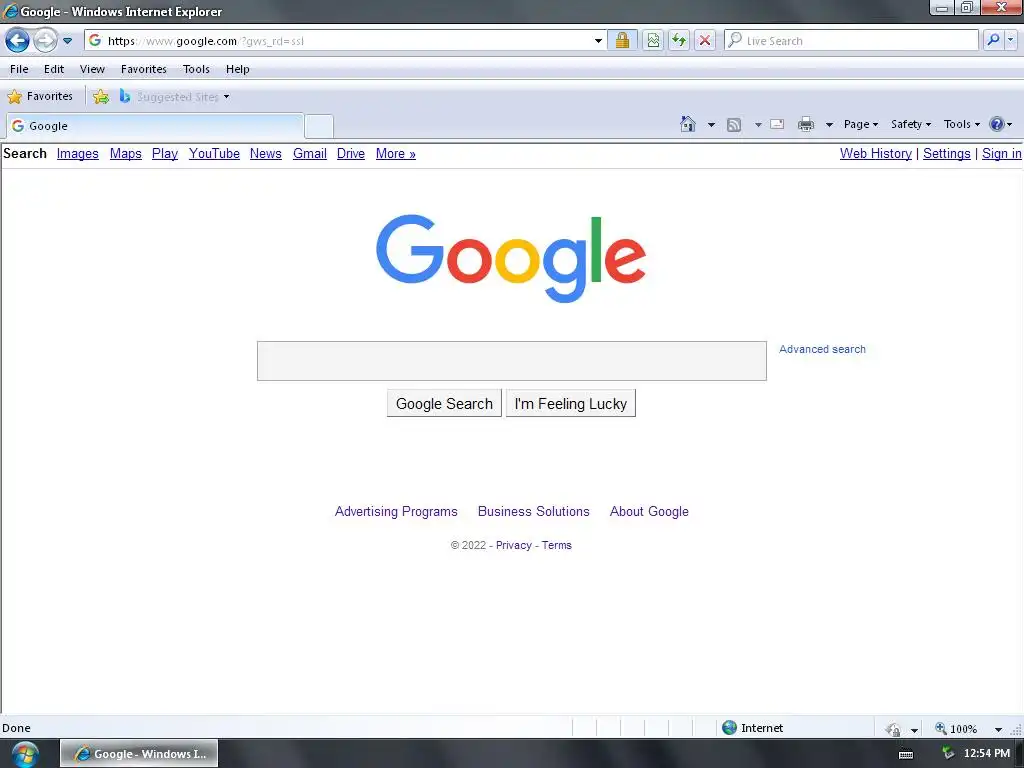This screenshot has width=1024, height=768.
Task: Expand the More » link
Action: (x=396, y=153)
